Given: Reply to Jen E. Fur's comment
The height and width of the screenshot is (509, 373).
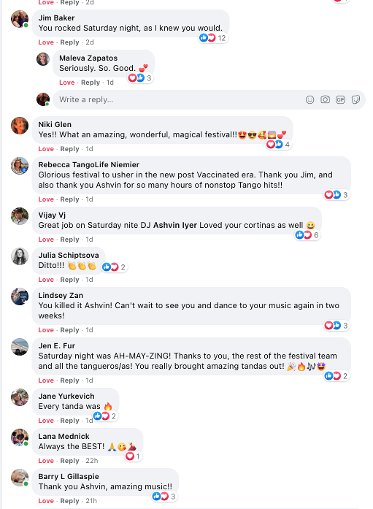Looking at the screenshot, I should click(70, 381).
